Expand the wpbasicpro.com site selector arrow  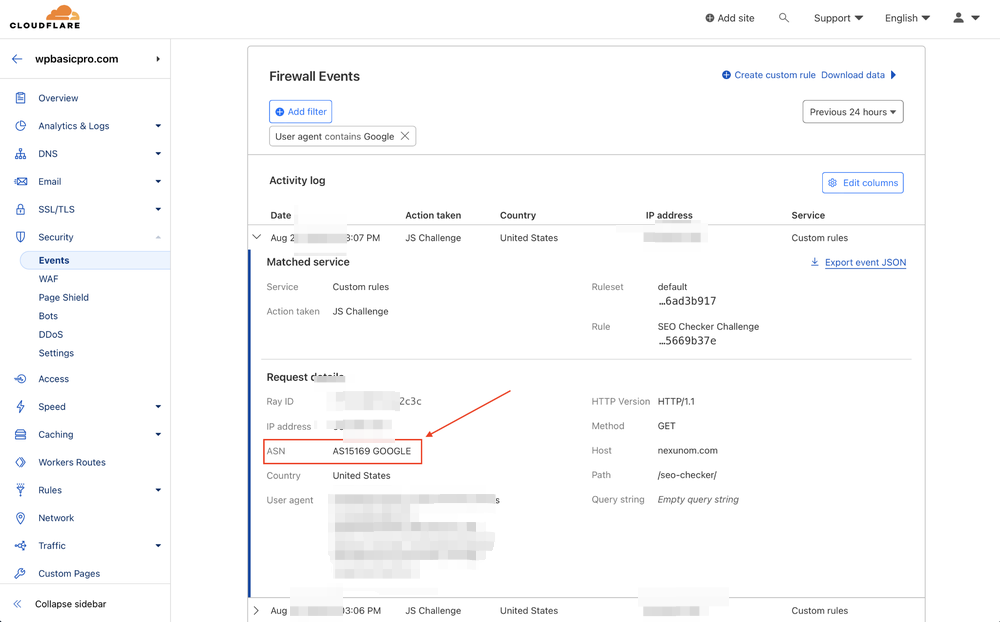pyautogui.click(x=158, y=59)
